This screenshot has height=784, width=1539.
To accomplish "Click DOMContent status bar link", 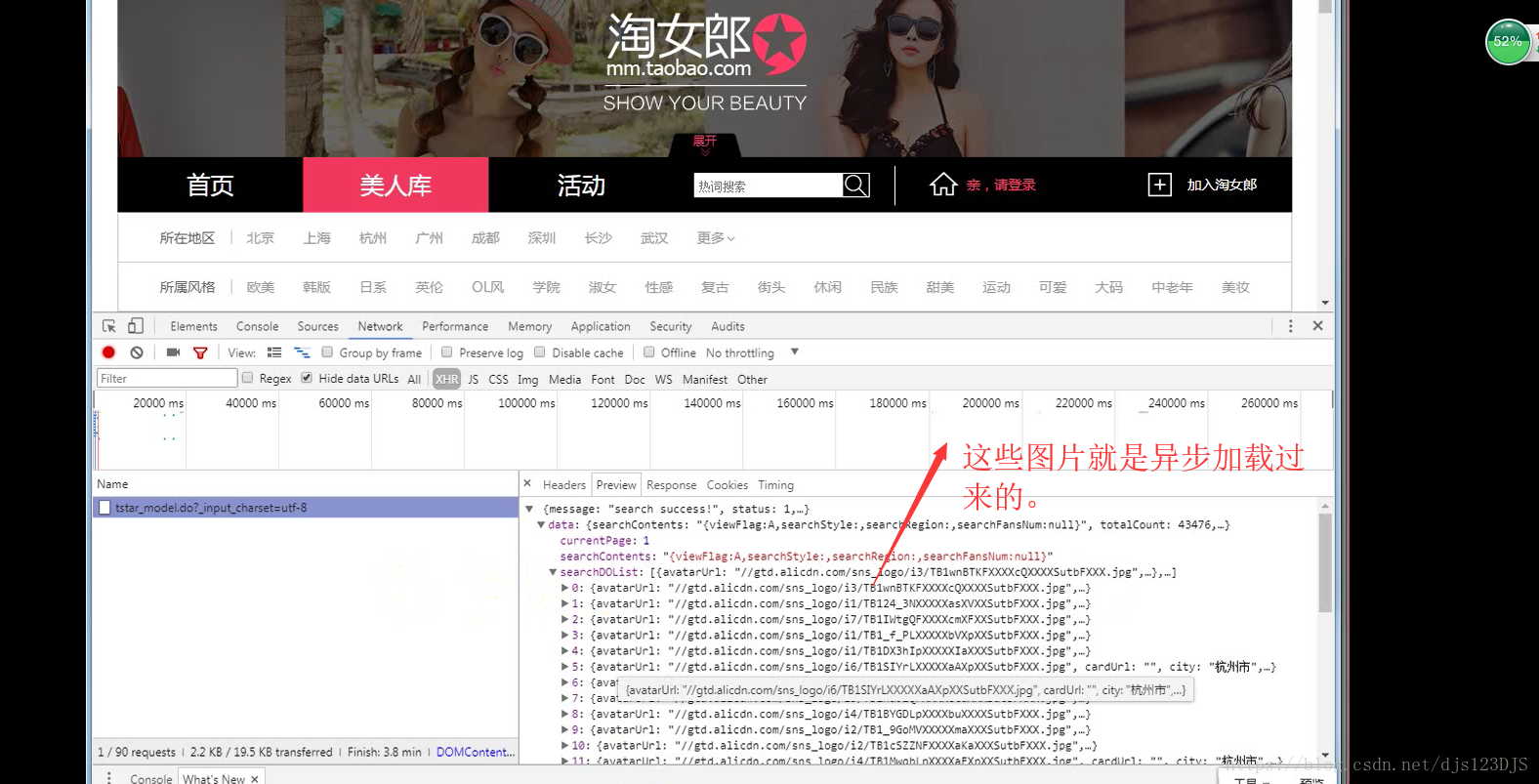I will [475, 752].
